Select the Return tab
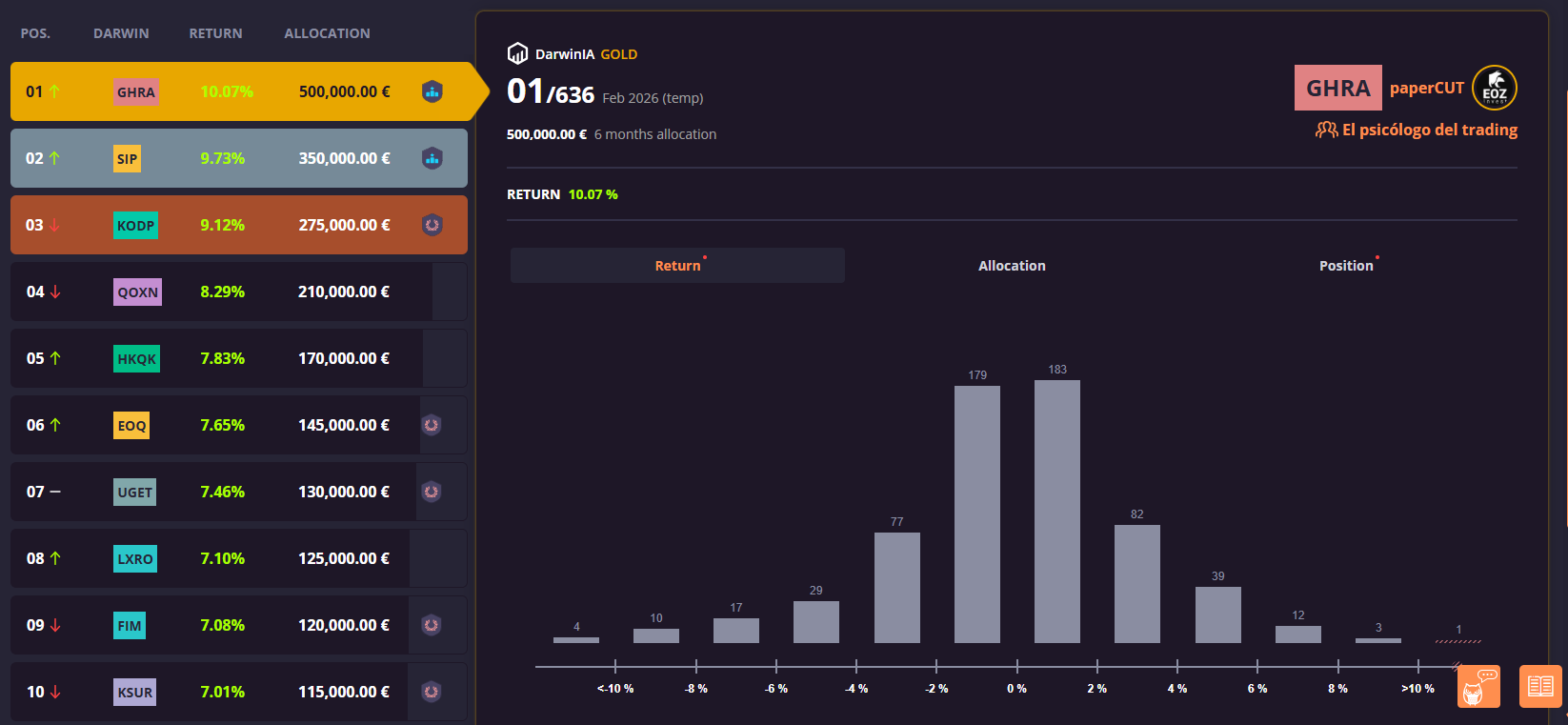 tap(677, 266)
